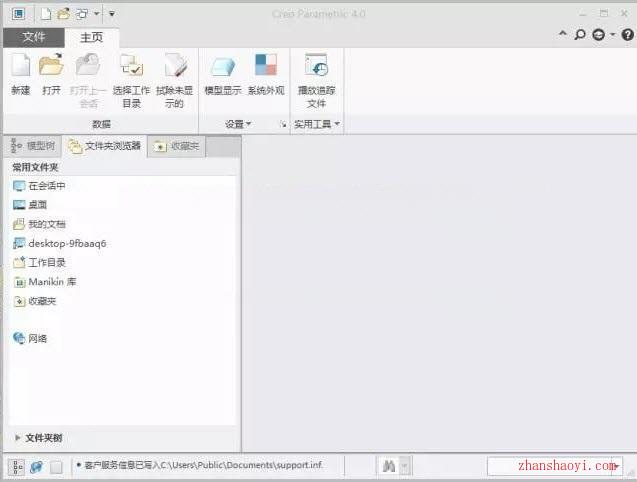
Task: Switch to Model Tree (模型树) tab
Action: click(x=32, y=146)
